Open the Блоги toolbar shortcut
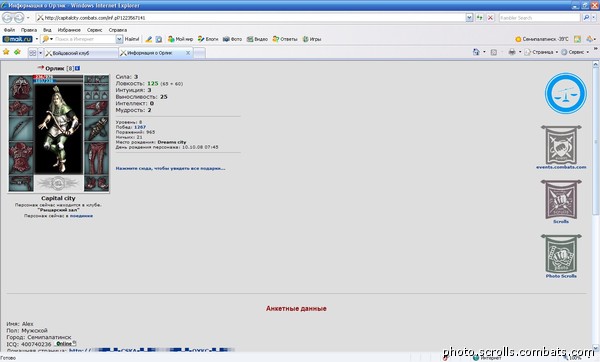 tap(208, 39)
